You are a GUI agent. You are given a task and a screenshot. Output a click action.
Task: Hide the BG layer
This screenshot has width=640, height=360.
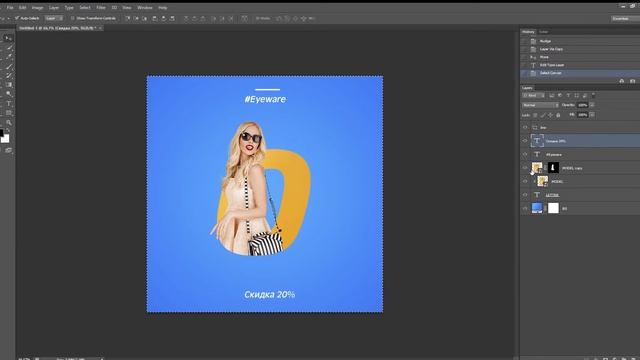pyautogui.click(x=525, y=208)
